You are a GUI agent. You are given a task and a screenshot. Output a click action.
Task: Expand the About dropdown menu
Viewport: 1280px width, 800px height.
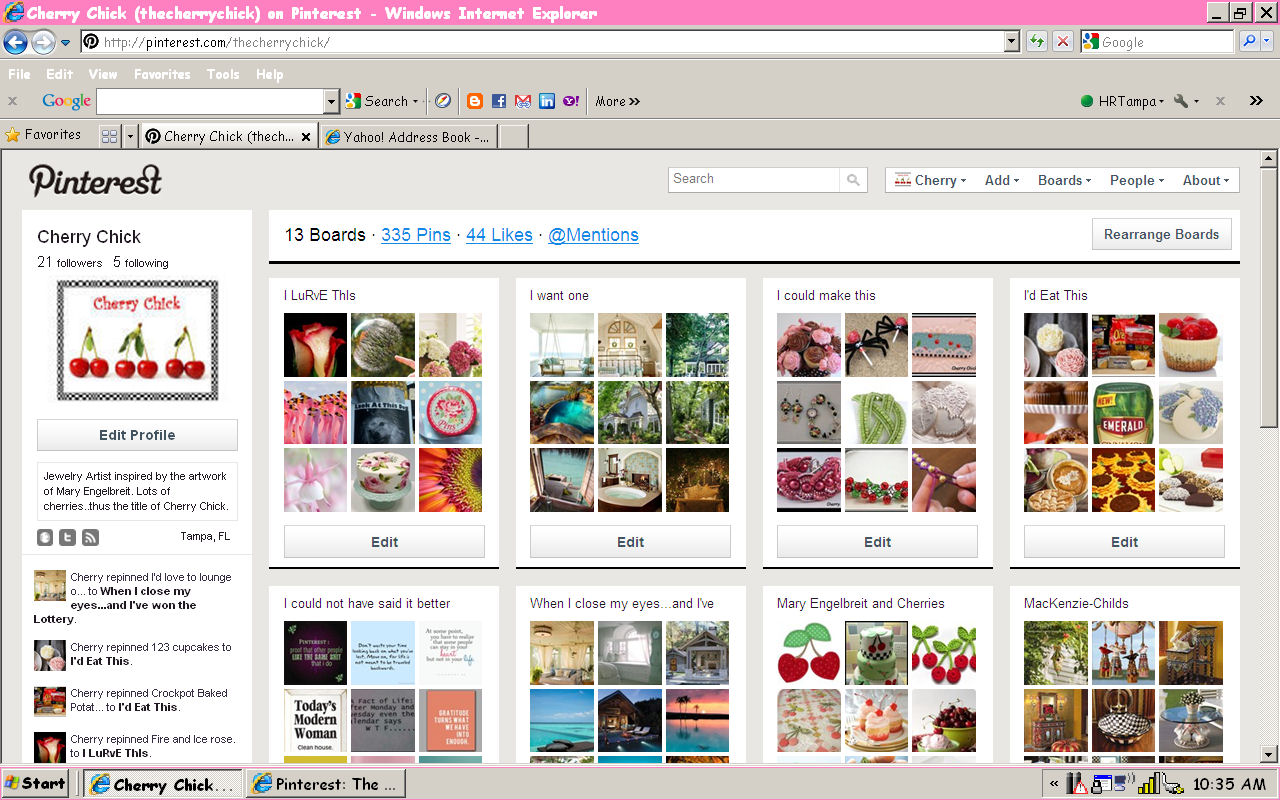coord(1207,180)
